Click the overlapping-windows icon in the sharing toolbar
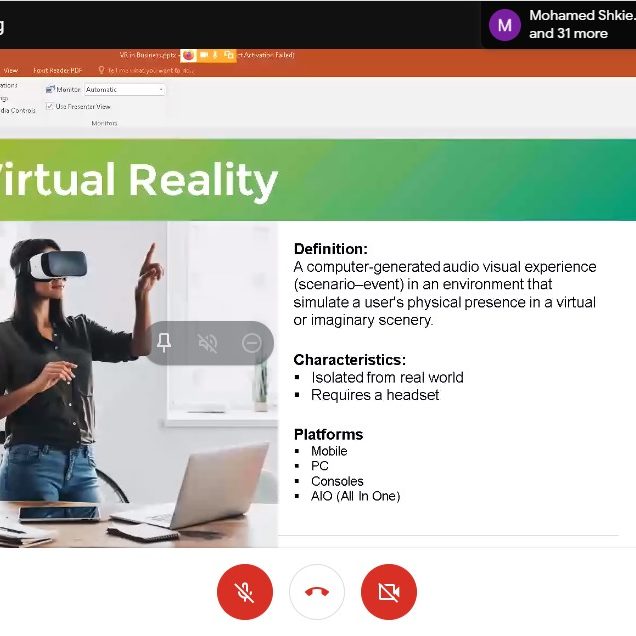This screenshot has width=636, height=636. 229,55
